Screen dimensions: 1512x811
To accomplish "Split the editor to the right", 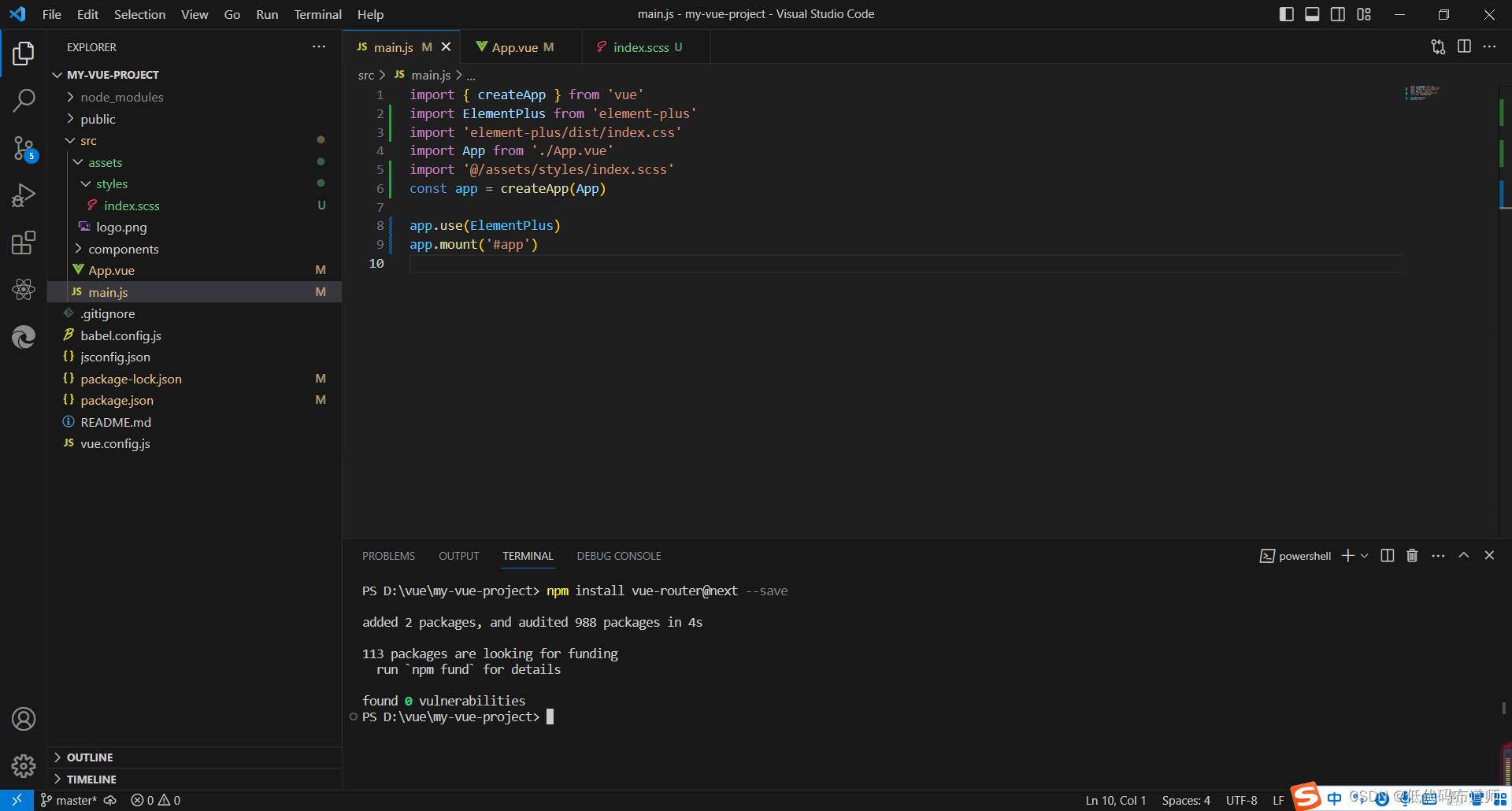I will click(x=1464, y=47).
